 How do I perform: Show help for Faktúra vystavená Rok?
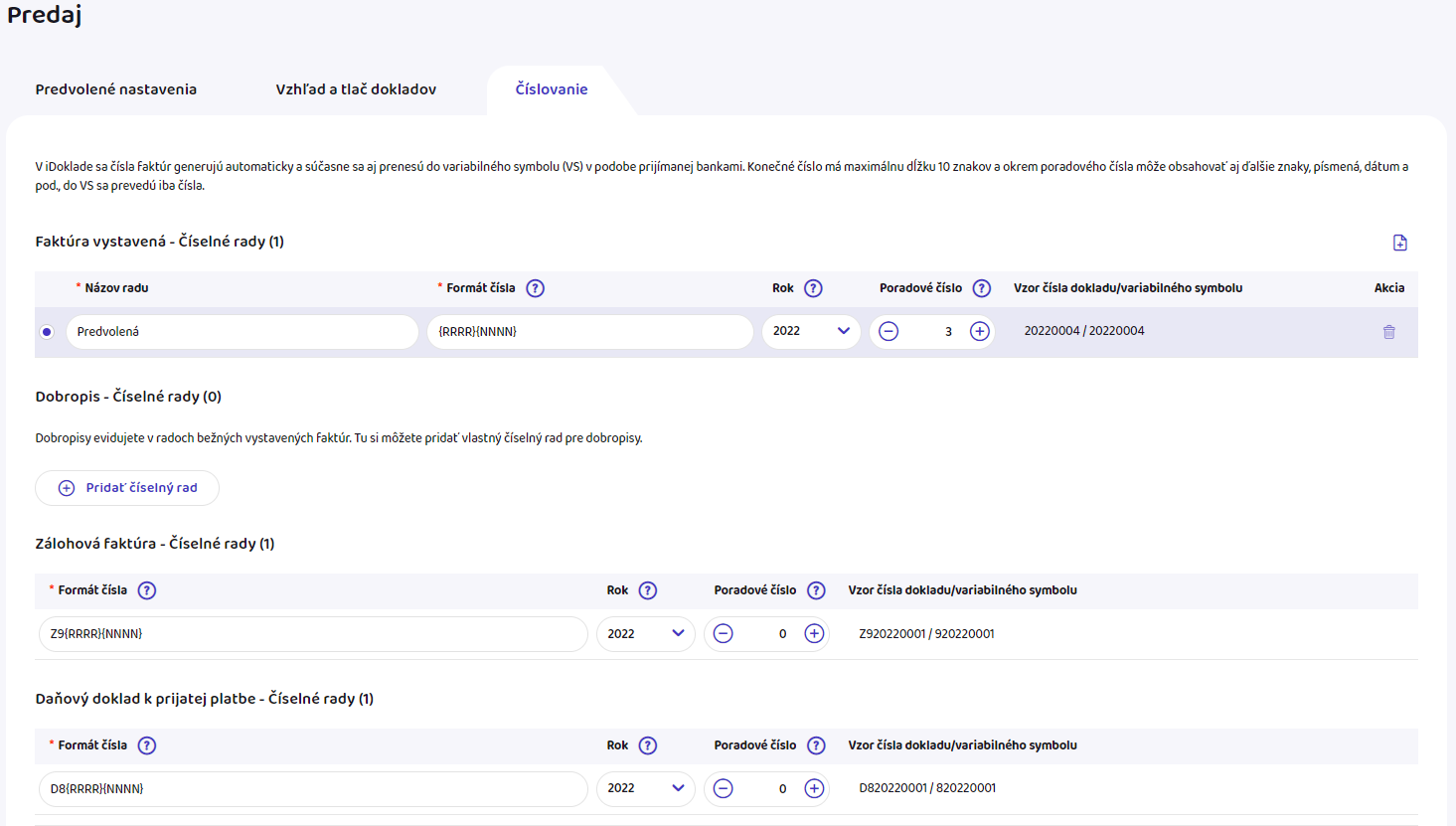tap(813, 288)
